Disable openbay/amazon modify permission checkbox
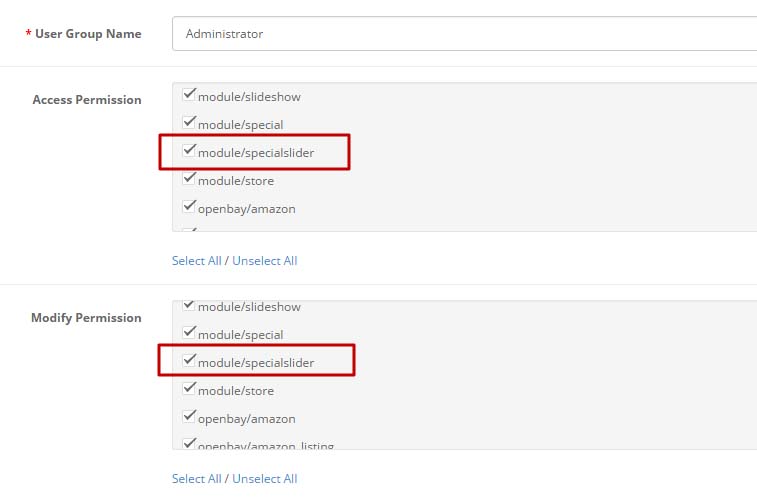757x497 pixels. click(x=189, y=417)
